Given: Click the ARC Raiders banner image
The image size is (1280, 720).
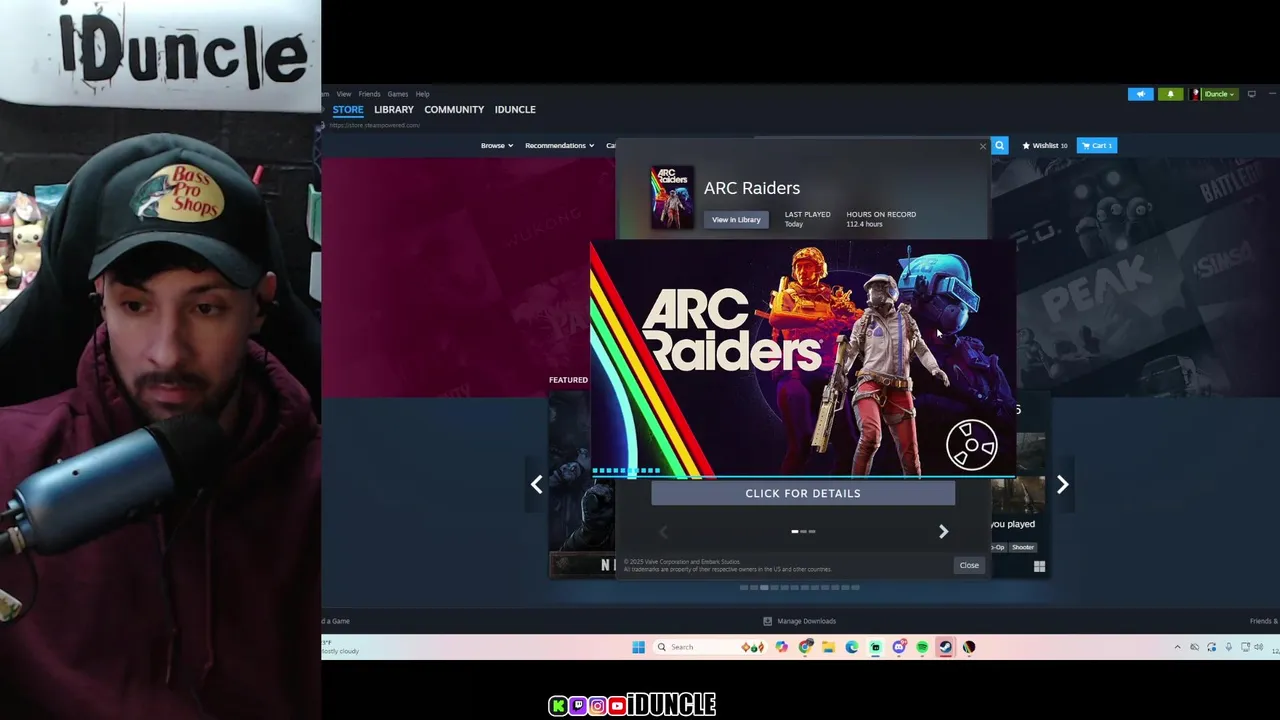Looking at the screenshot, I should click(x=803, y=360).
